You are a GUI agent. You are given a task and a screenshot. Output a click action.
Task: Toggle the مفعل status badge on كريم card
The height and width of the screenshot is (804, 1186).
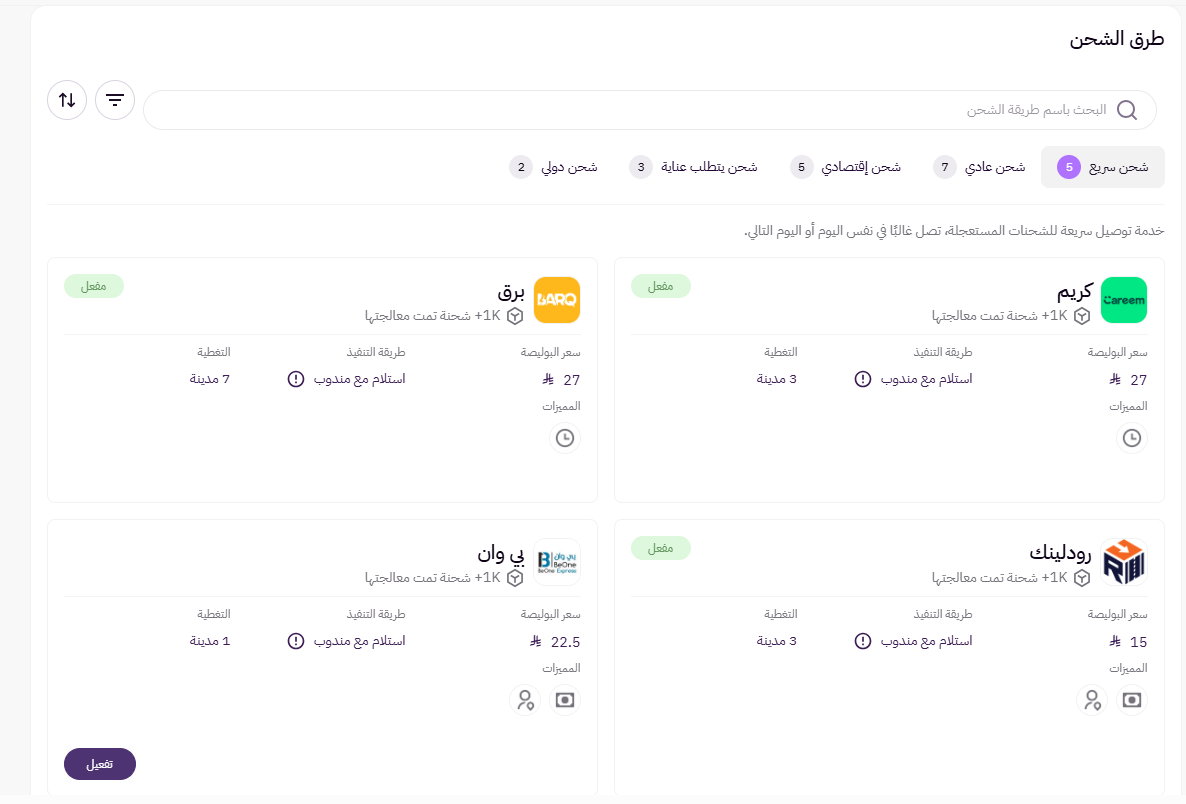tap(661, 285)
